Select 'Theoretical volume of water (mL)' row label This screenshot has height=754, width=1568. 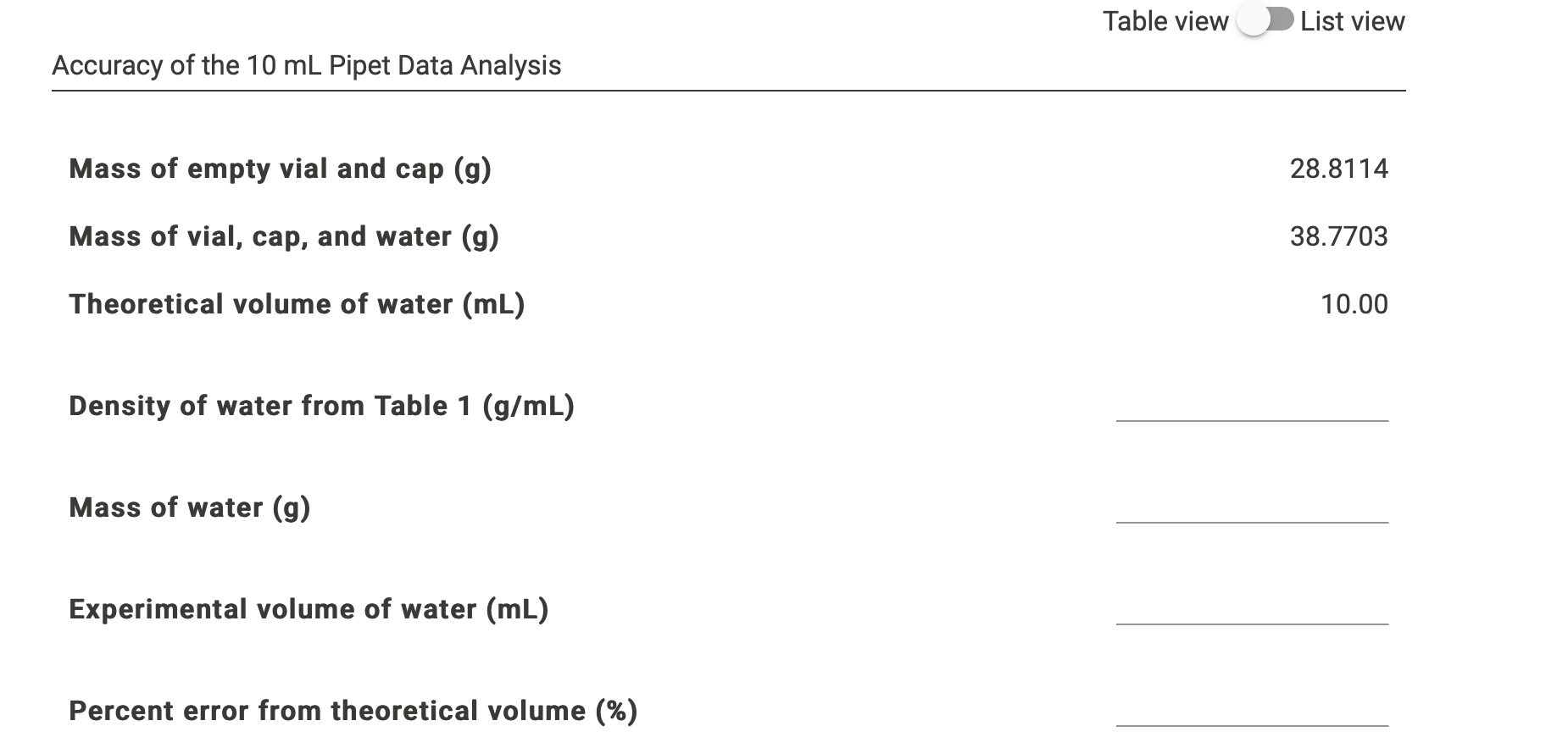point(297,303)
